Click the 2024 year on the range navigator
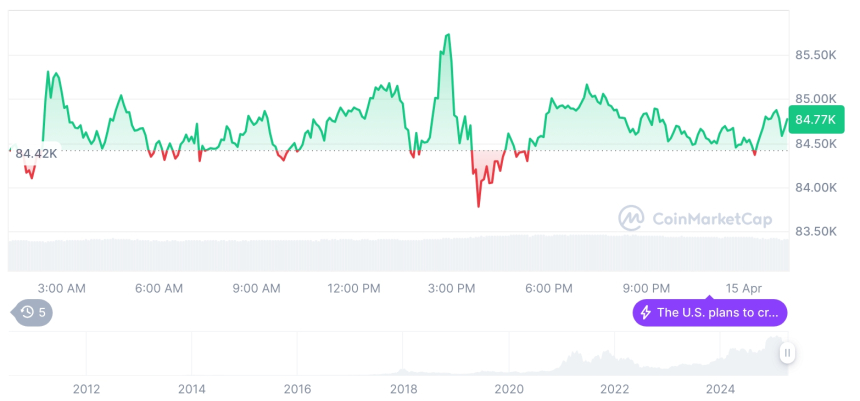The height and width of the screenshot is (401, 860). click(720, 389)
